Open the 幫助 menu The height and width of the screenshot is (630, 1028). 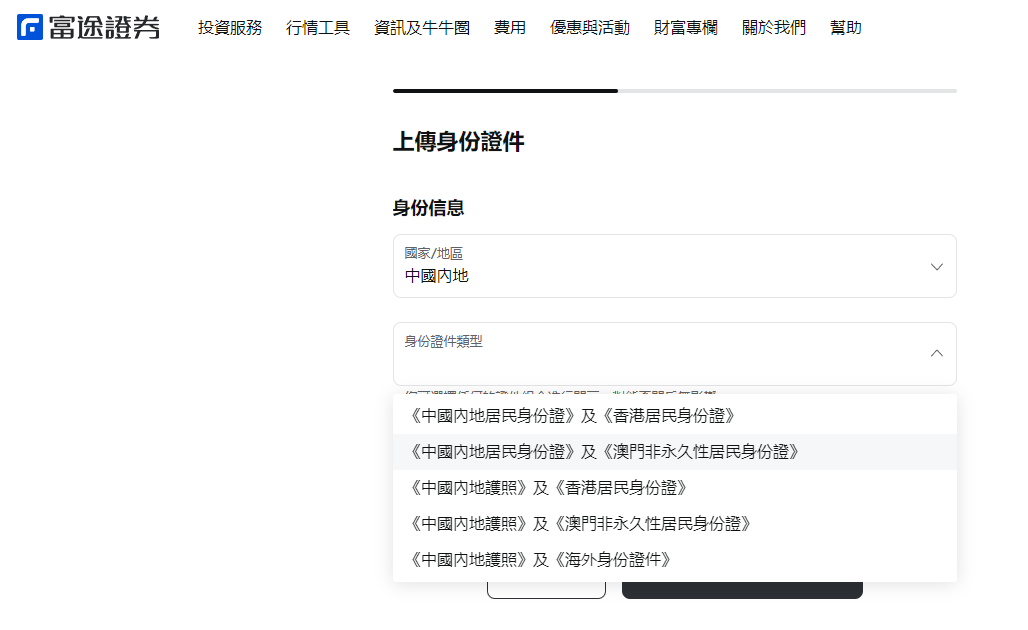[845, 28]
